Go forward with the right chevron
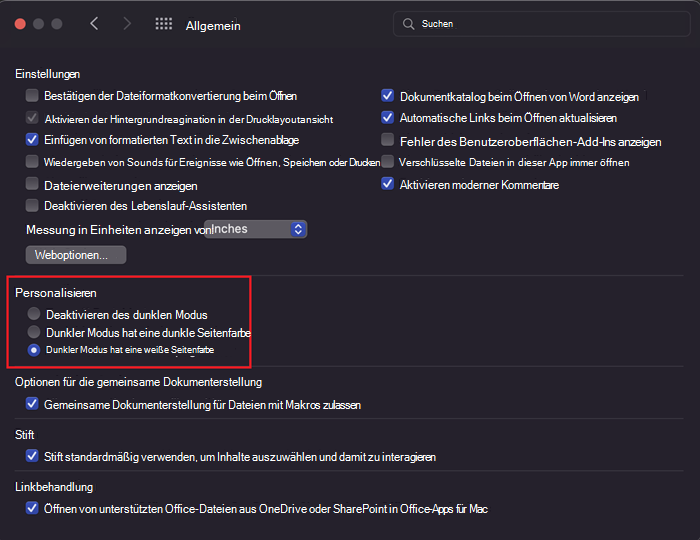Screen dimensions: 700x540 pos(127,24)
